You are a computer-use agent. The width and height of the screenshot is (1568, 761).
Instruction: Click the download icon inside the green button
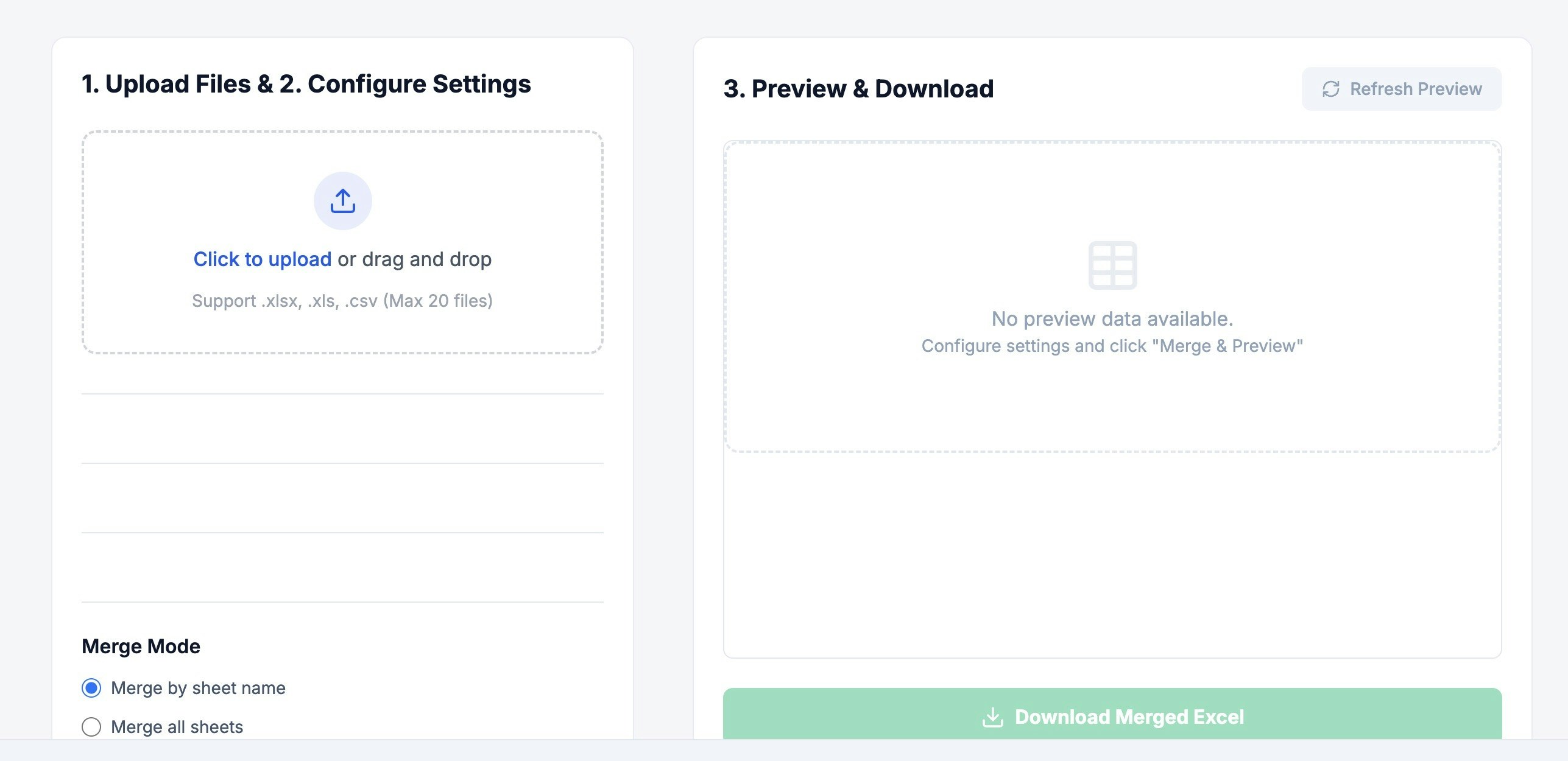point(994,717)
